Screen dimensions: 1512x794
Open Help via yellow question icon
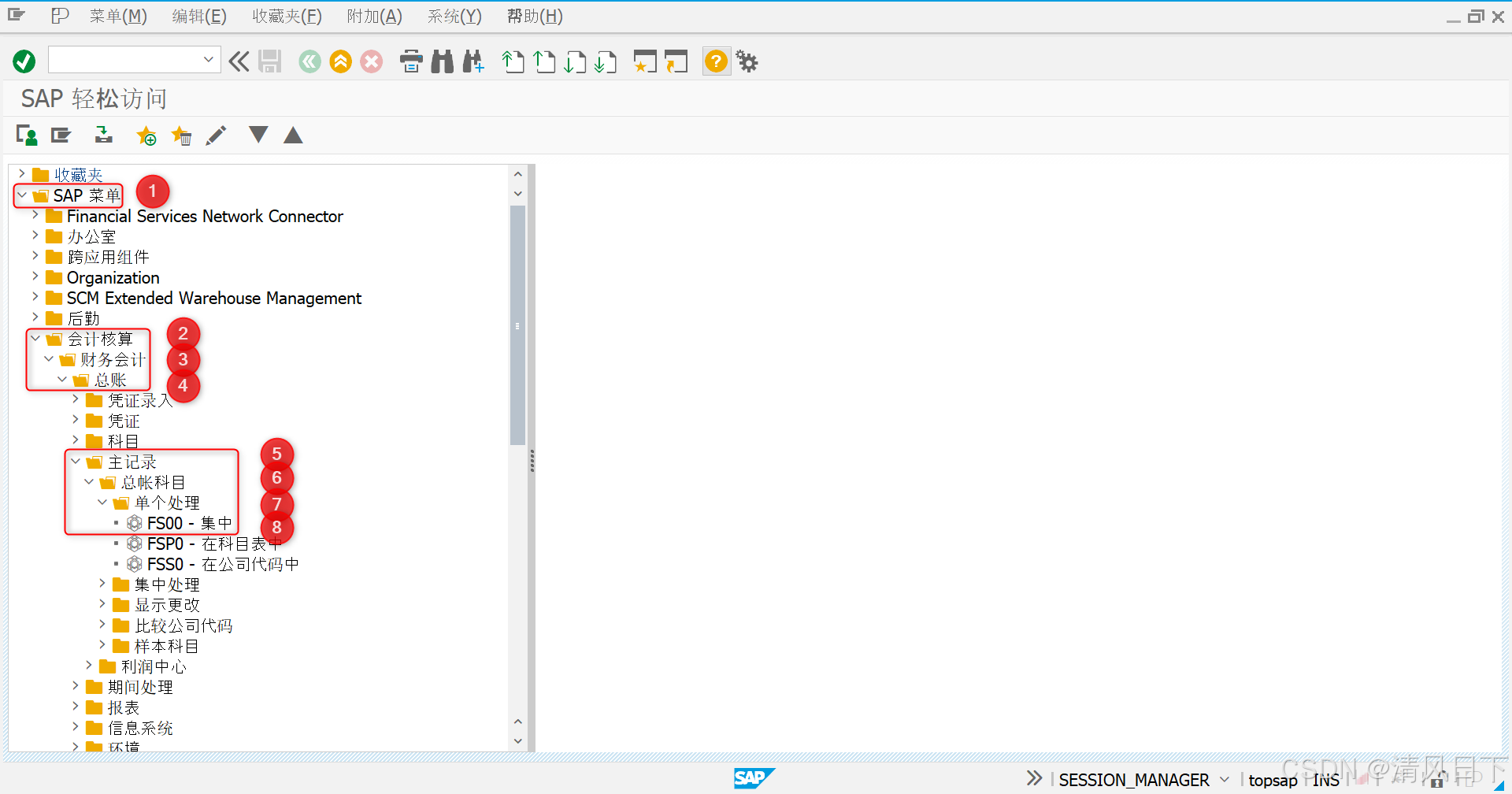pos(716,61)
